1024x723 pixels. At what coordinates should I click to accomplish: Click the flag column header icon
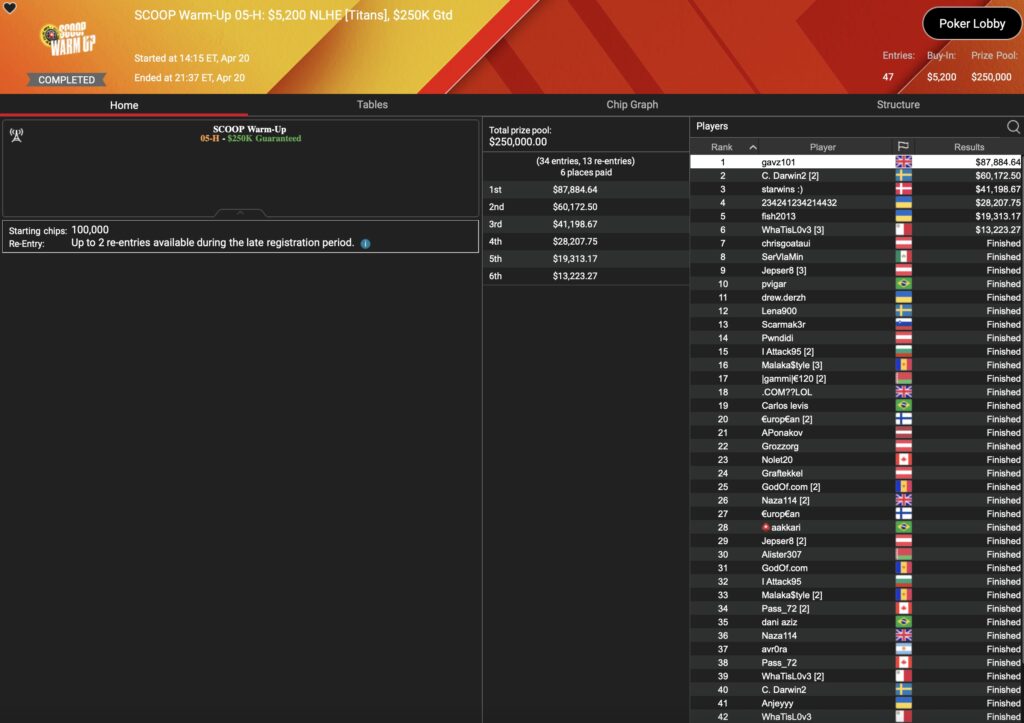pyautogui.click(x=903, y=147)
